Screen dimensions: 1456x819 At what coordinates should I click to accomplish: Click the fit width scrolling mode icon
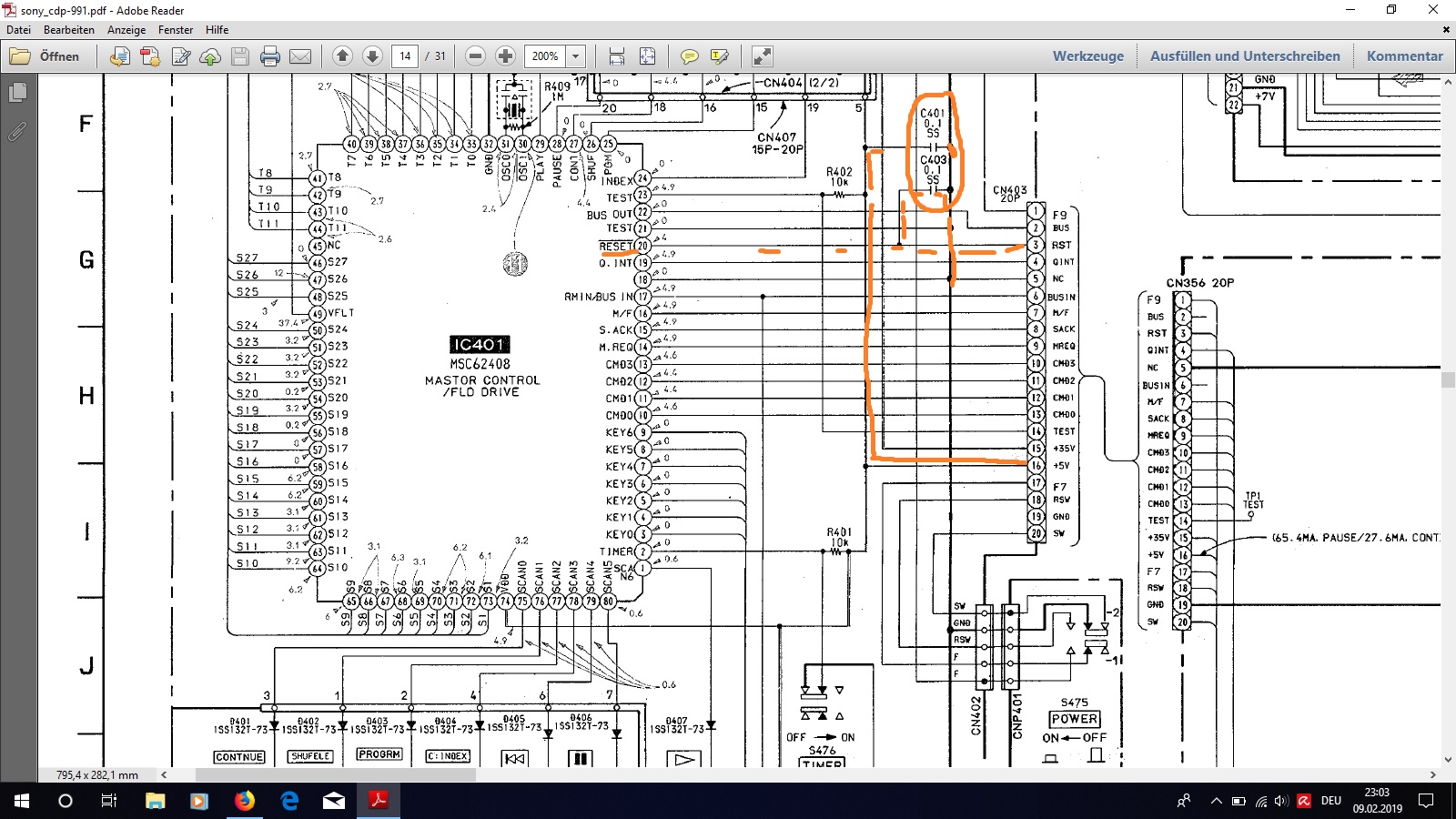617,56
